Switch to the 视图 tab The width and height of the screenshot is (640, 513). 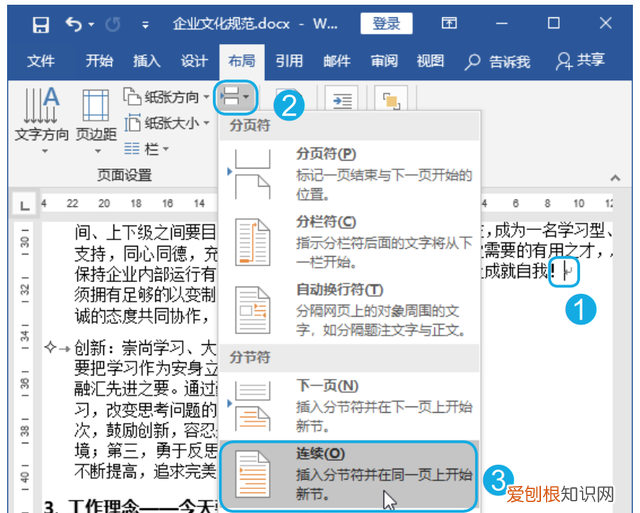pyautogui.click(x=430, y=61)
